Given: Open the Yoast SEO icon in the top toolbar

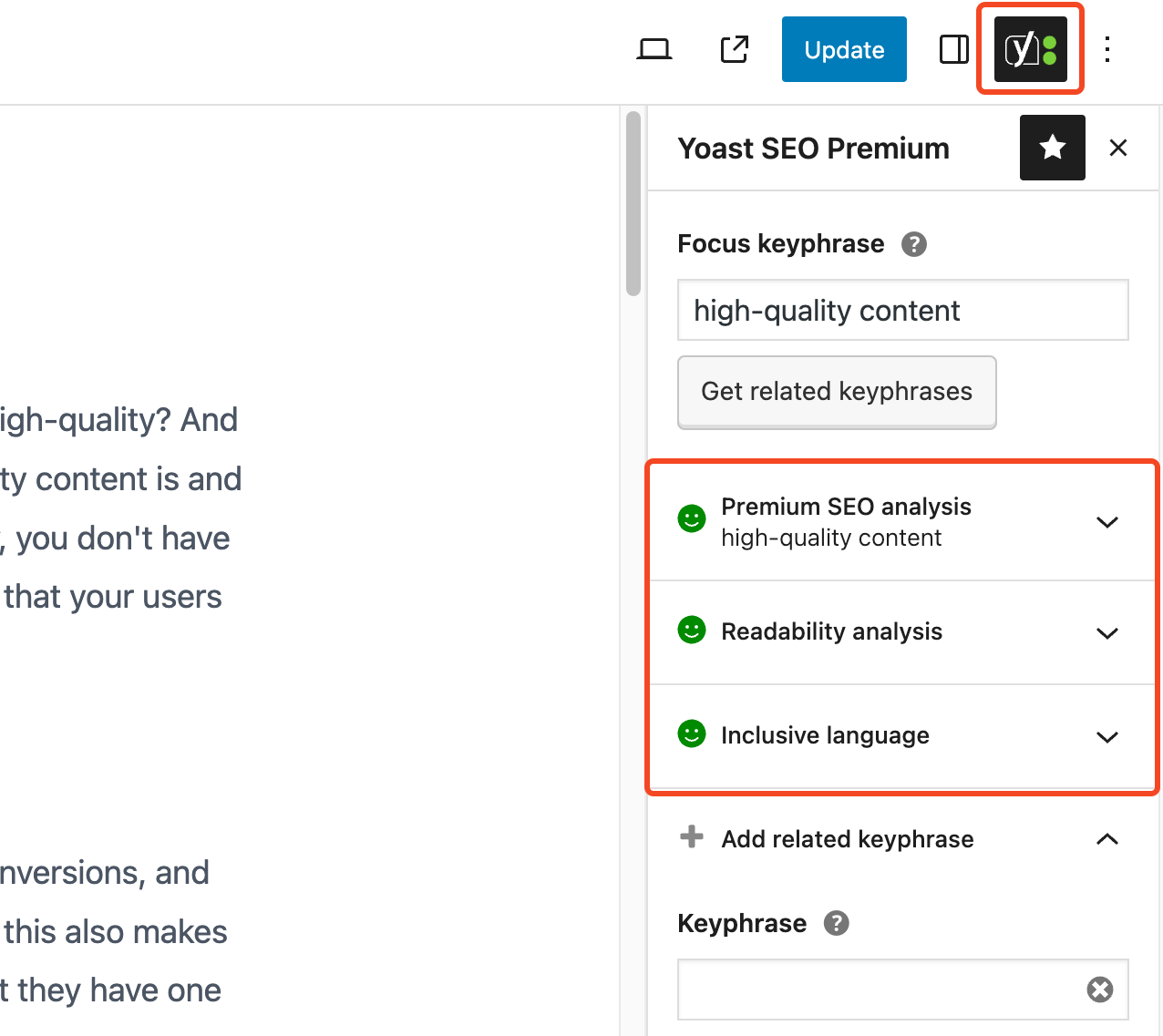Looking at the screenshot, I should coord(1030,49).
